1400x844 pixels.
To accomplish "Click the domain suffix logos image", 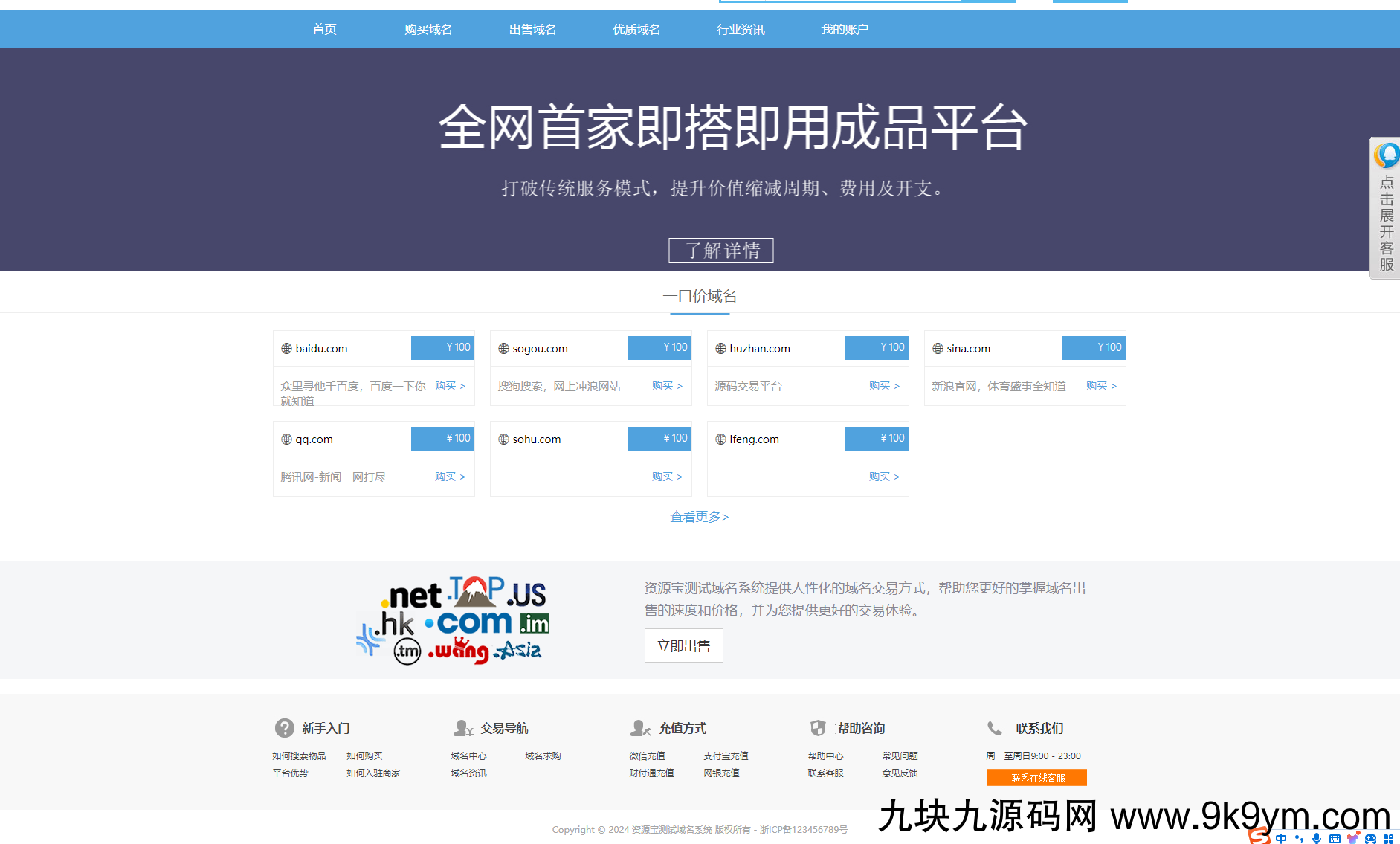I will point(454,620).
